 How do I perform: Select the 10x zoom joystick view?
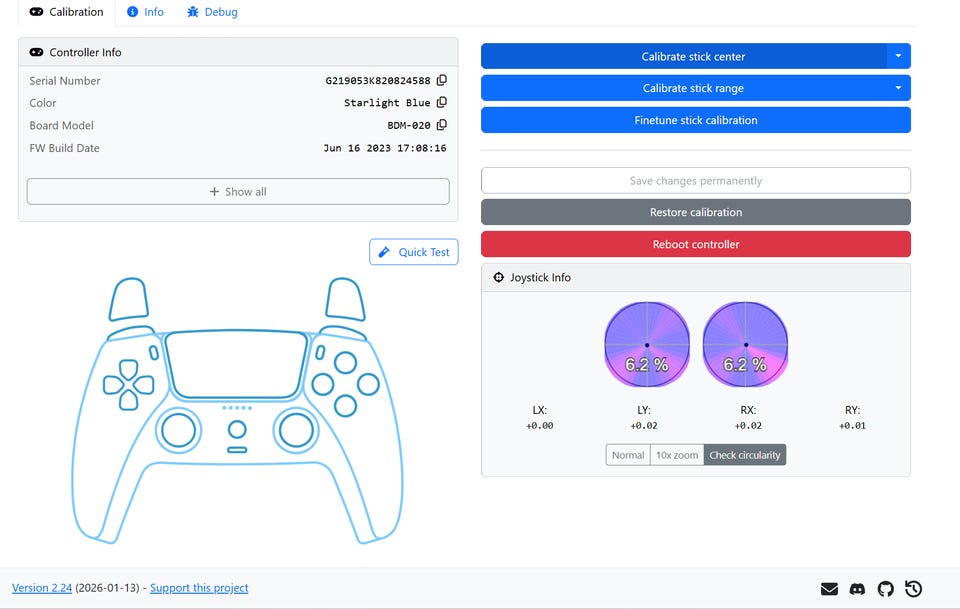pos(677,455)
